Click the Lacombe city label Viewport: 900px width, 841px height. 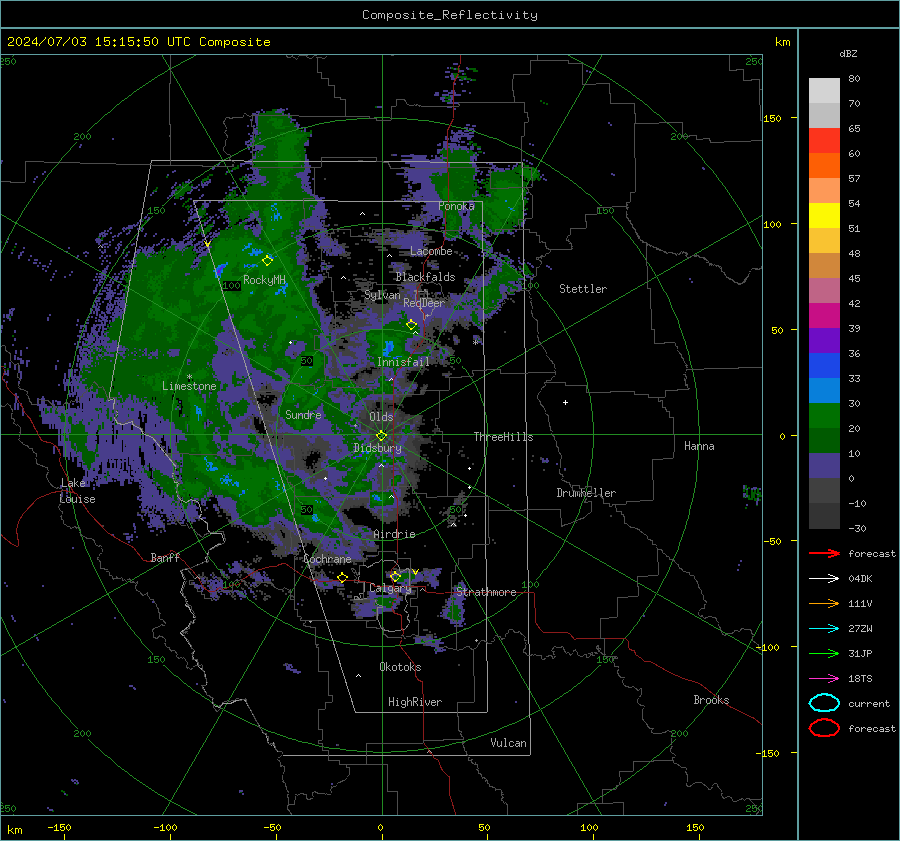click(x=431, y=251)
